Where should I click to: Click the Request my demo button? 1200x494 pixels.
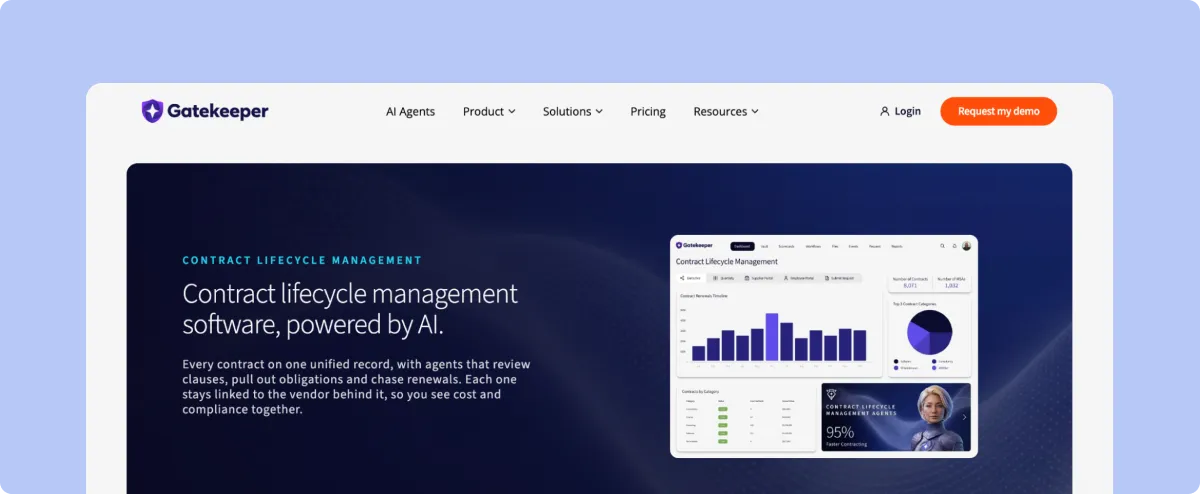998,111
